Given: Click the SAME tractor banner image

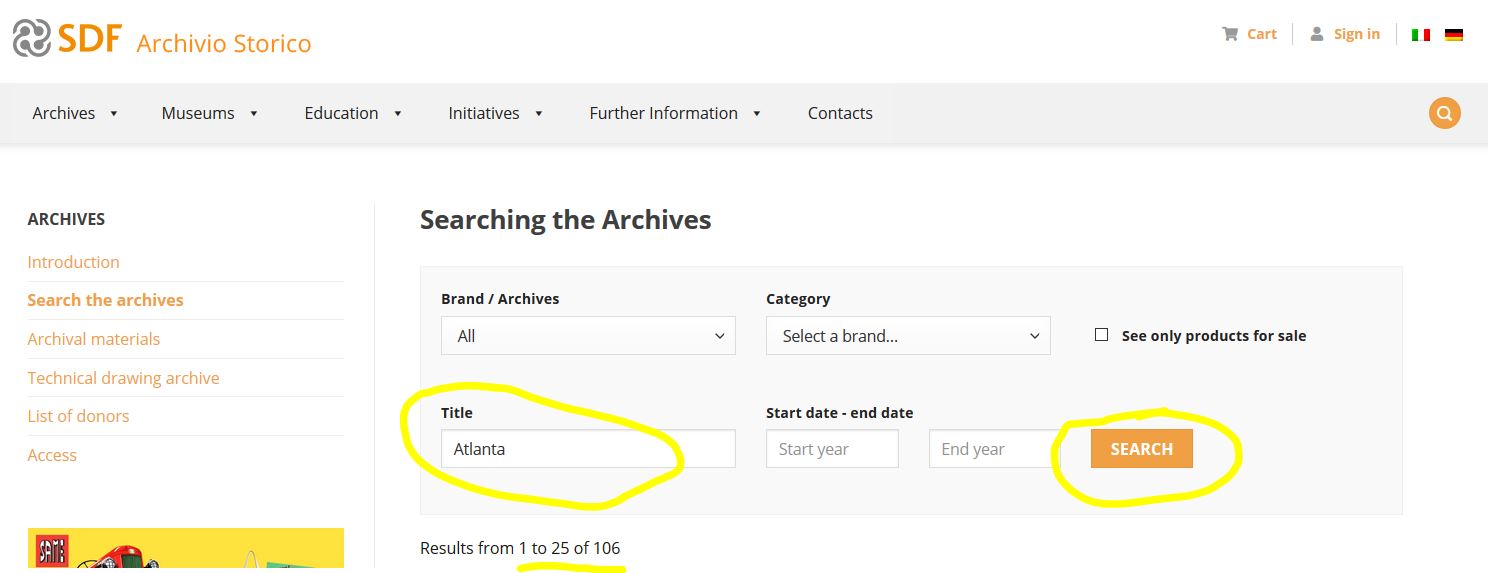Looking at the screenshot, I should [x=185, y=550].
